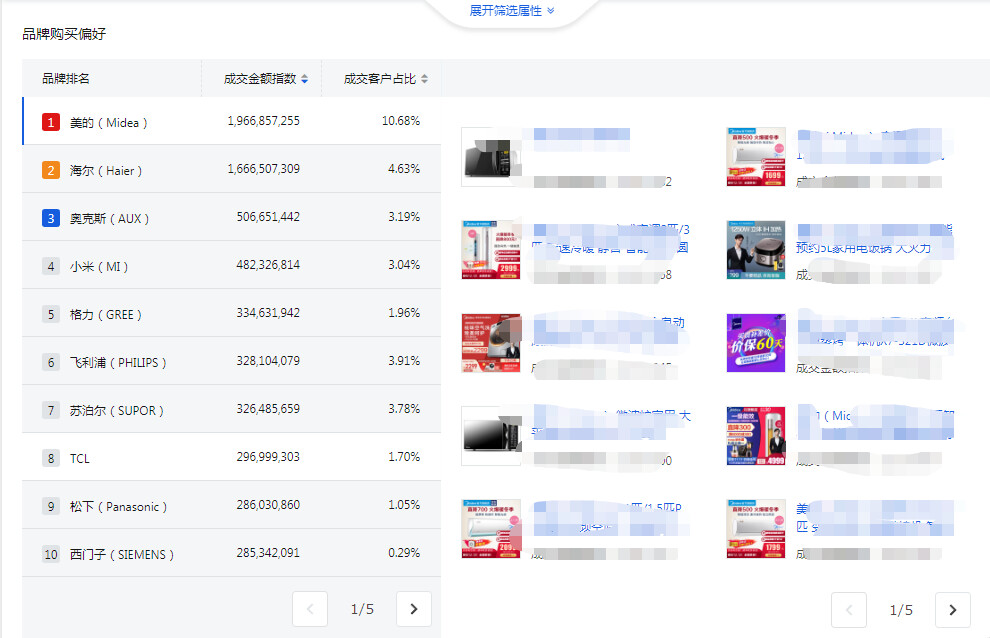
Task: Click next page arrow under product list
Action: (x=952, y=610)
